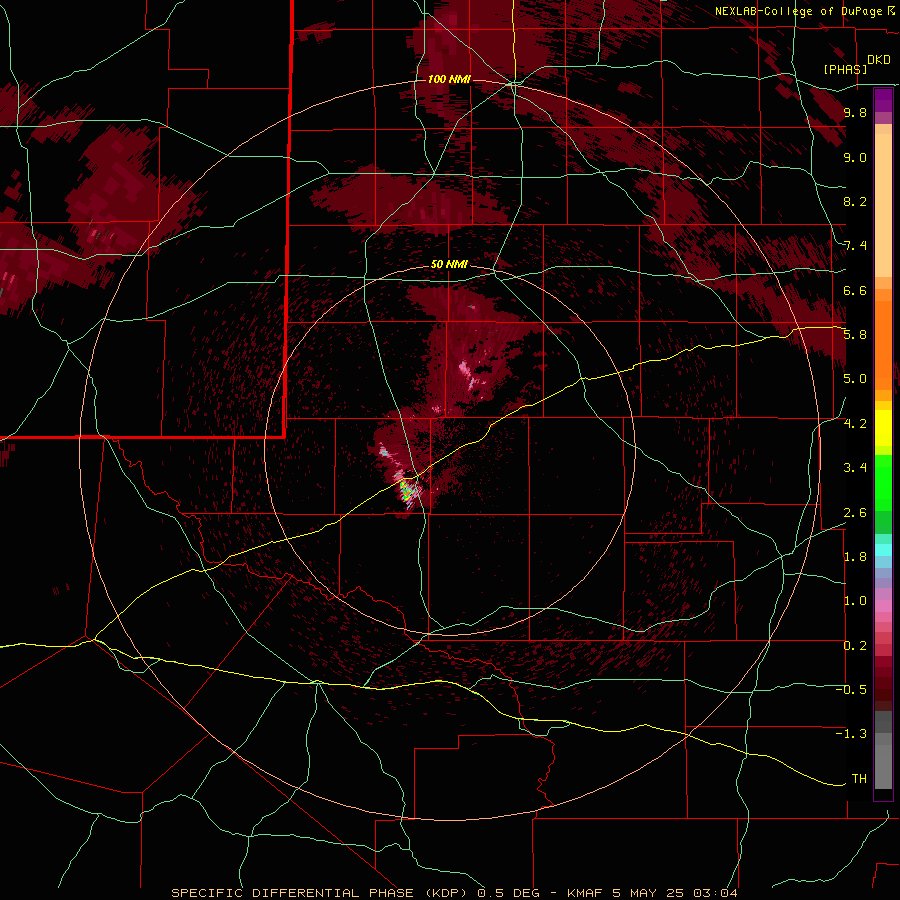This screenshot has width=900, height=900.
Task: Select the 0.2 scale value
Action: click(x=855, y=646)
